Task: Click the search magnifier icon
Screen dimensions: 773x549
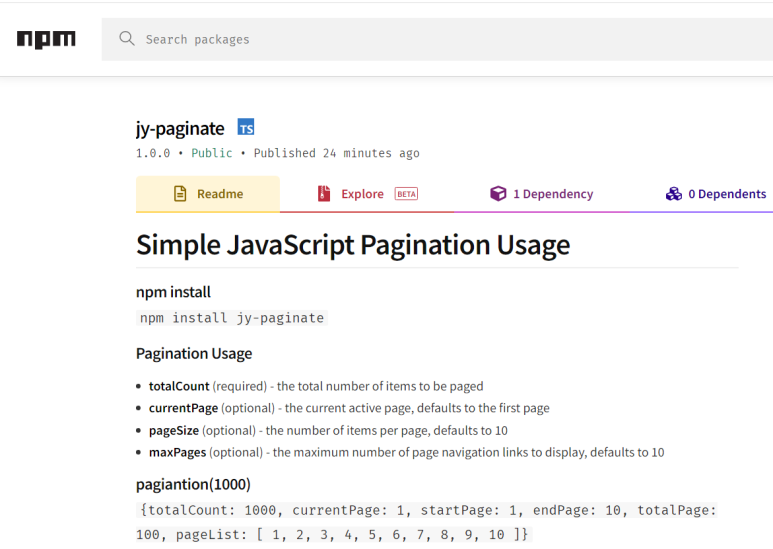Action: coord(127,38)
